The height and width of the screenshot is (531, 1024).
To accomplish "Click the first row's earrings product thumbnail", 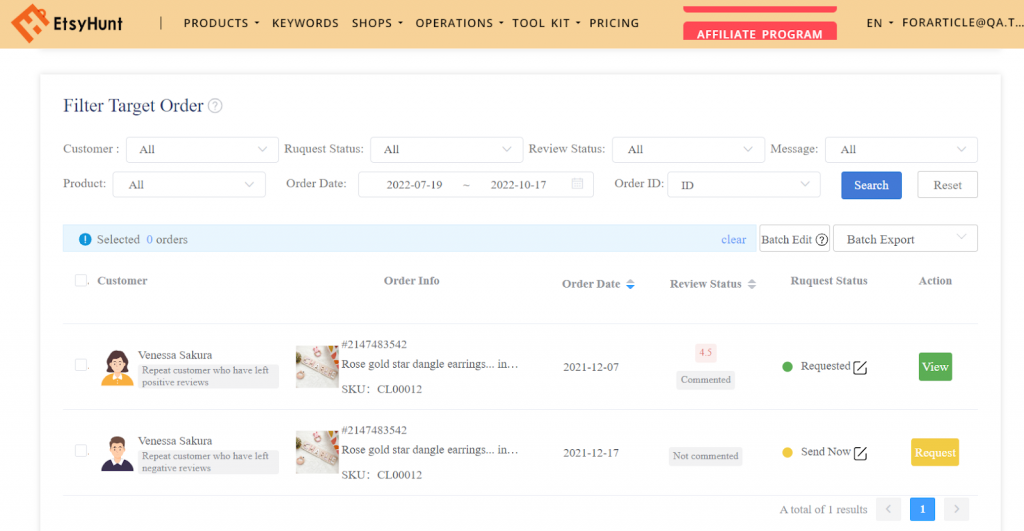I will (x=315, y=367).
